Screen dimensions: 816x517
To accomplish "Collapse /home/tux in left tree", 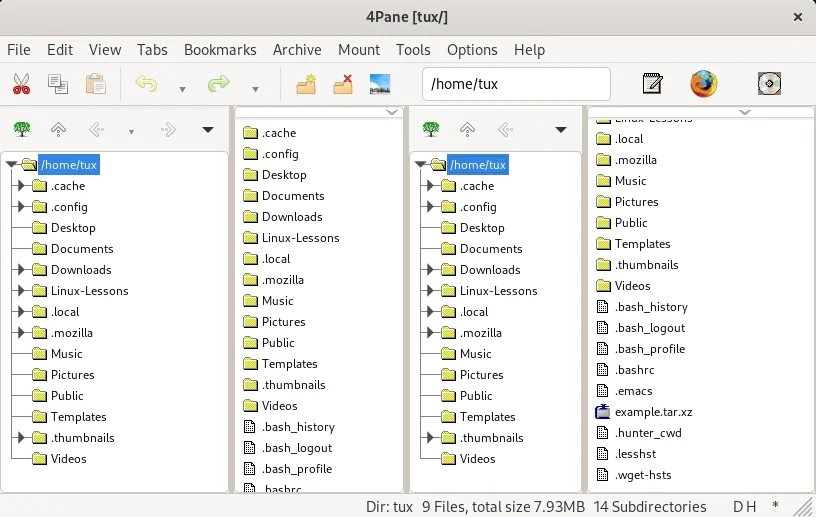I will (x=11, y=165).
